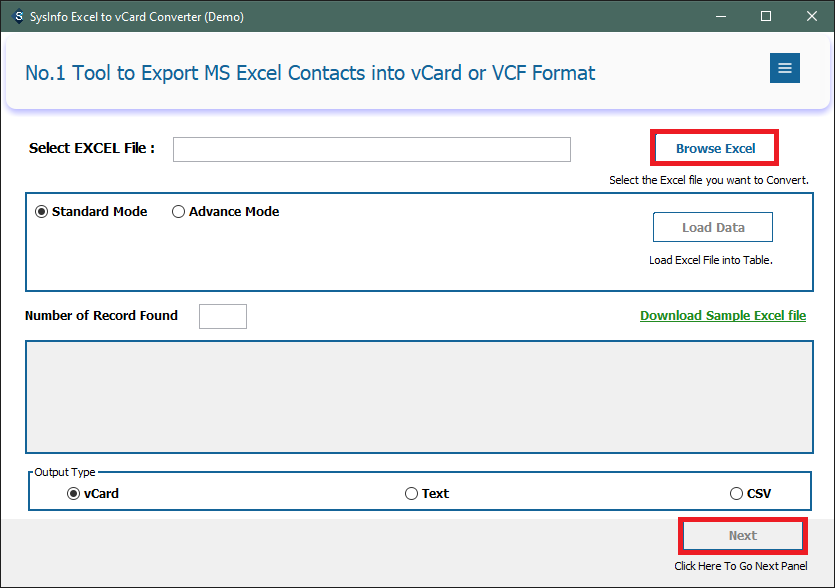Maximize the converter window
This screenshot has width=835, height=588.
766,16
